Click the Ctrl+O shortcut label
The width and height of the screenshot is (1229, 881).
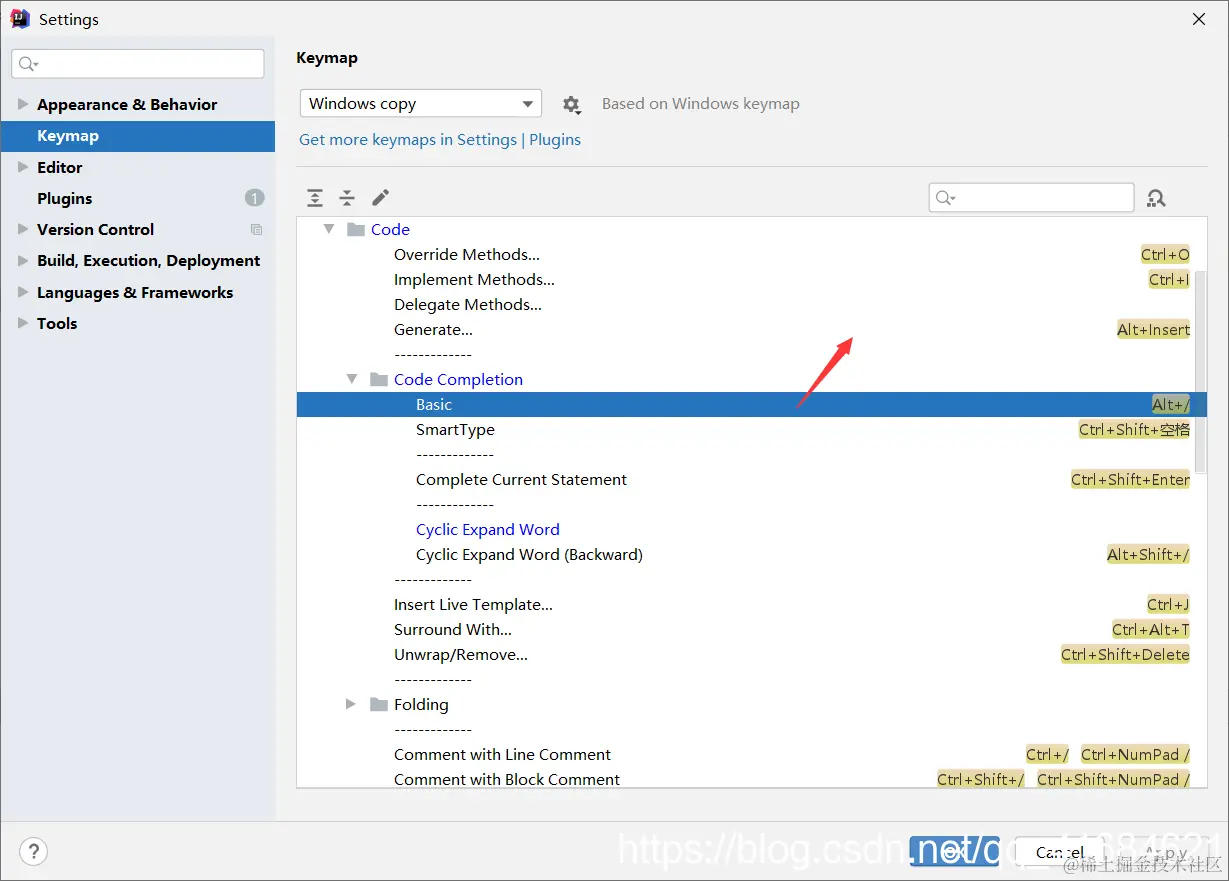[1165, 255]
